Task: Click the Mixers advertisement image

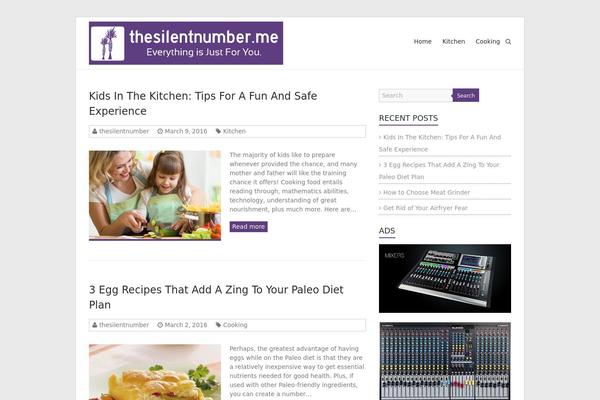Action: point(445,278)
